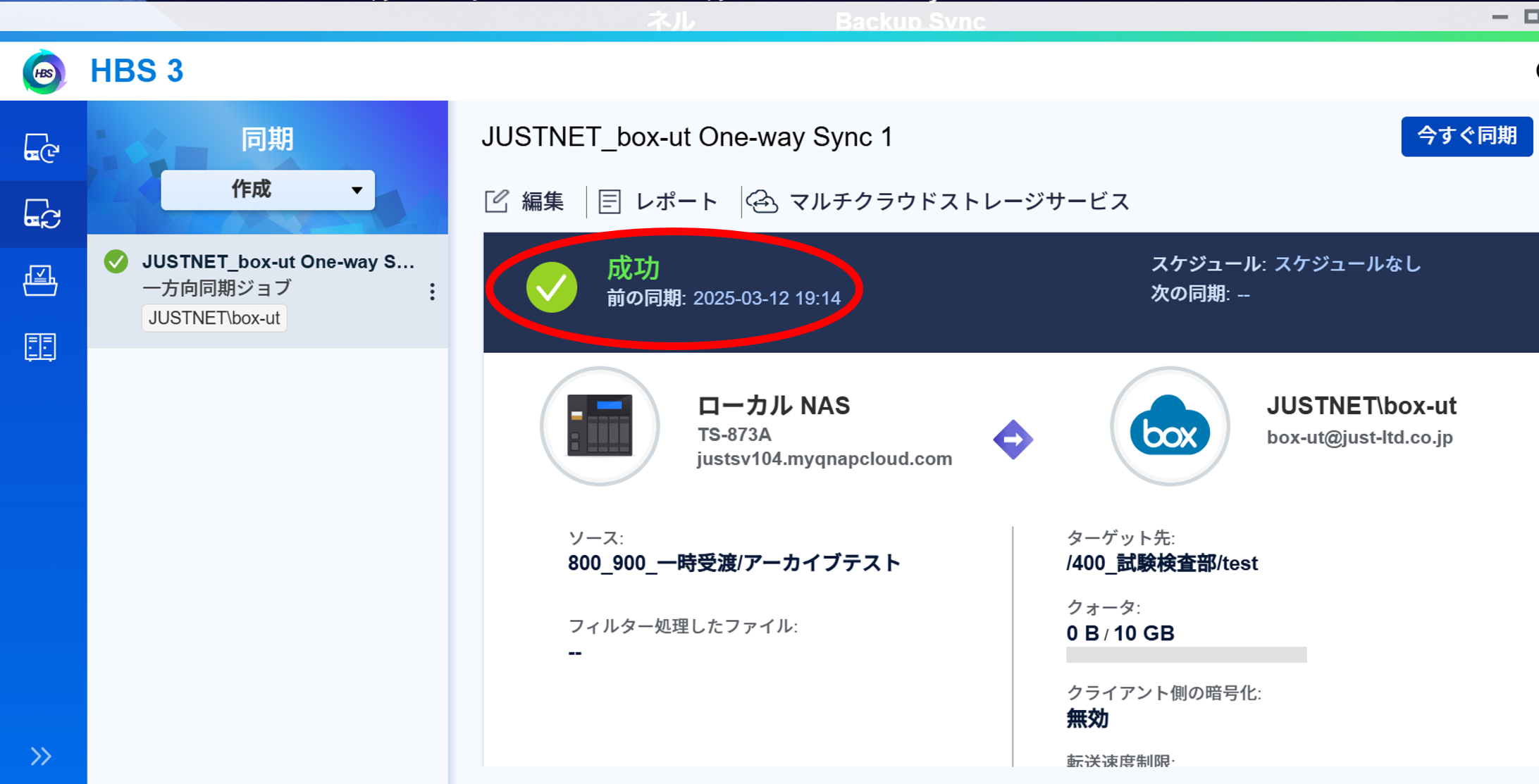Open the 作成 dropdown

click(268, 189)
